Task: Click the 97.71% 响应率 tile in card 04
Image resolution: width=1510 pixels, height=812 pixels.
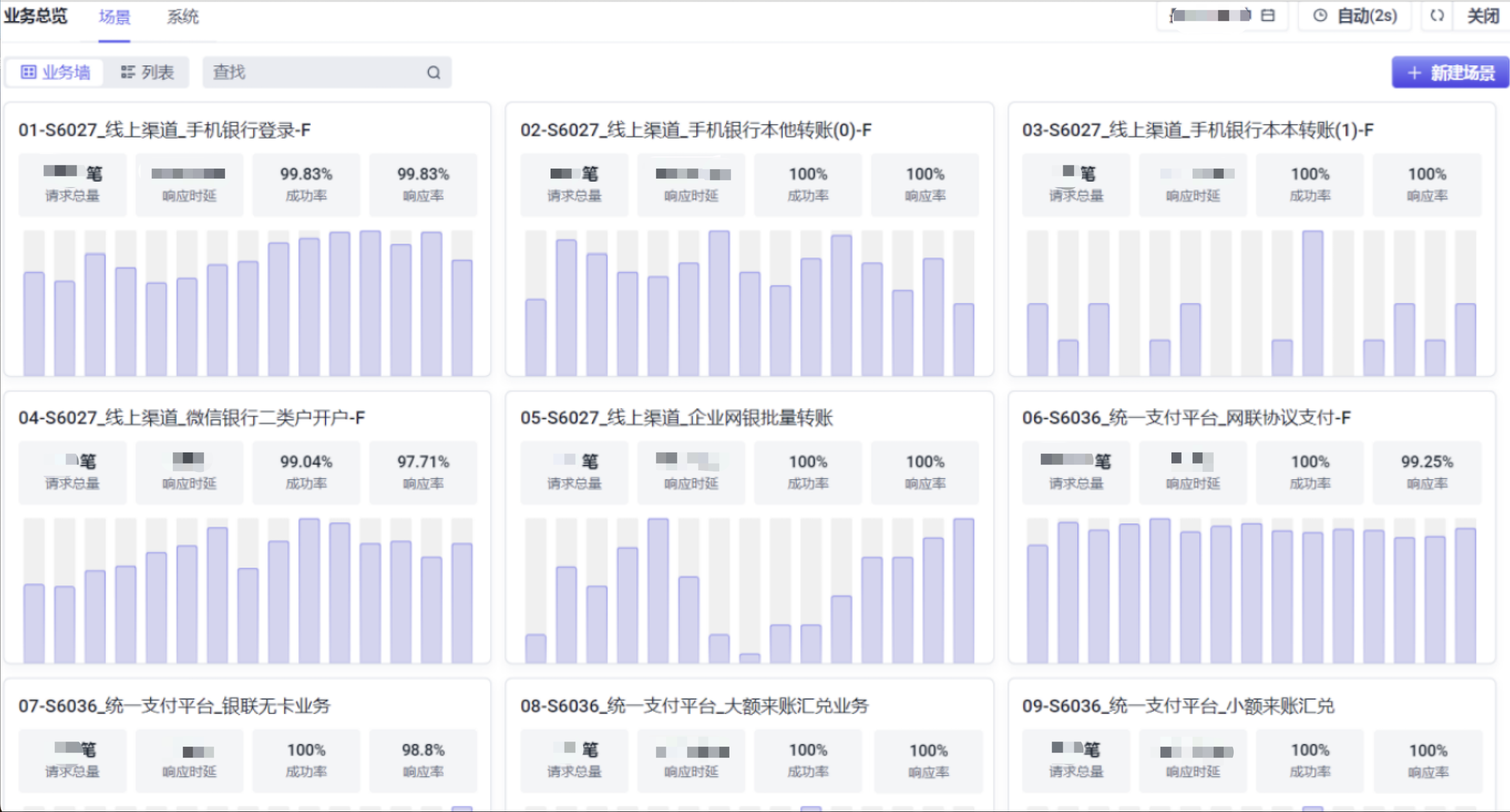Action: coord(423,472)
